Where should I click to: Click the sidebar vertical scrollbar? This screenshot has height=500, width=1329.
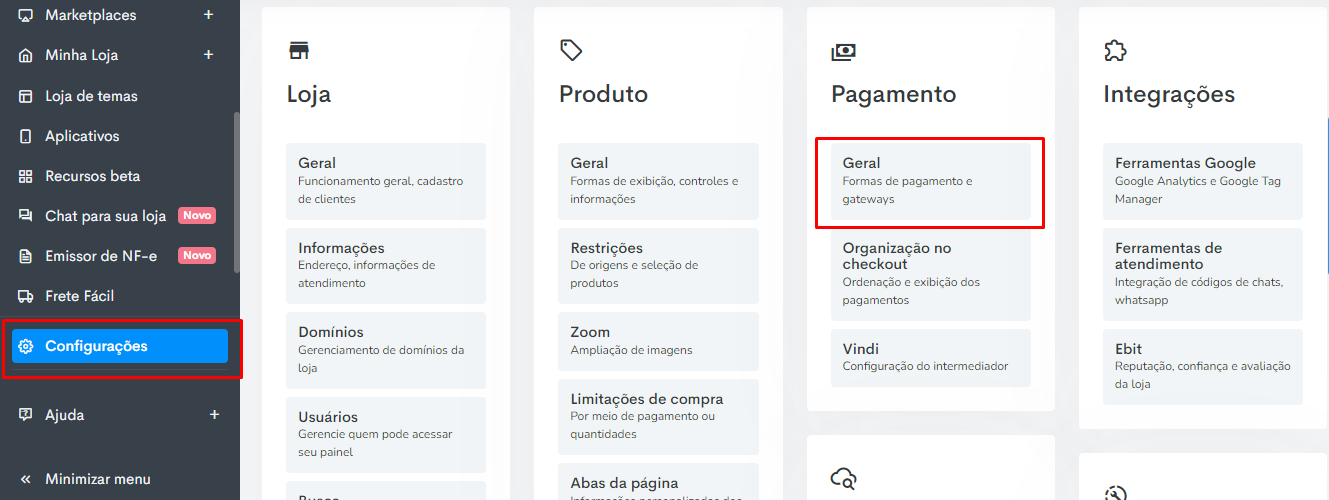(237, 192)
